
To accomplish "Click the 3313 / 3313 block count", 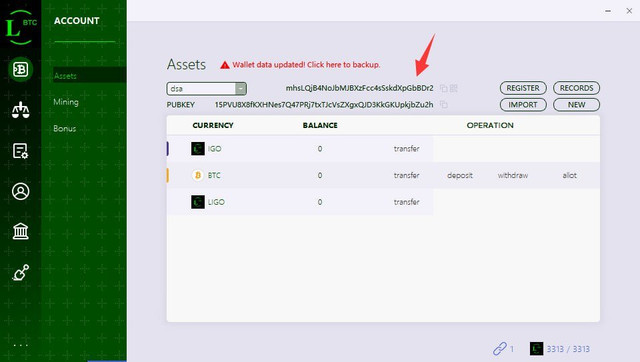I will coord(568,349).
